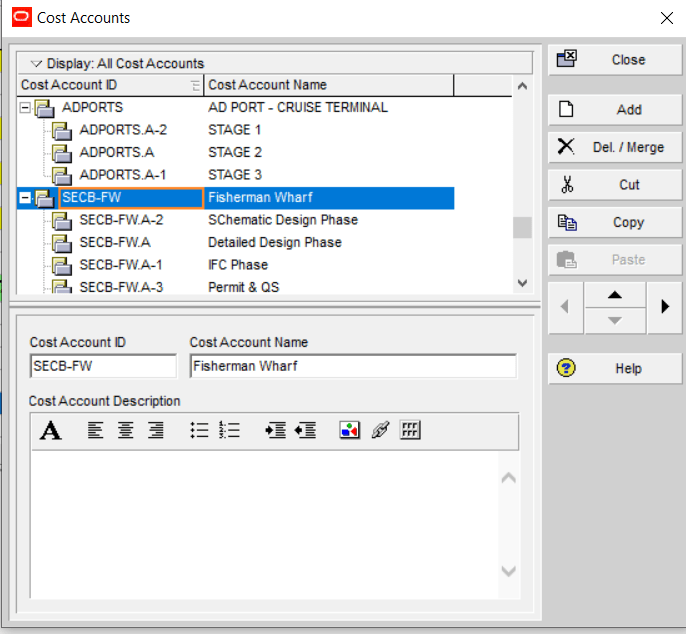This screenshot has width=687, height=634.
Task: Click the greyed Paste button
Action: pyautogui.click(x=615, y=260)
